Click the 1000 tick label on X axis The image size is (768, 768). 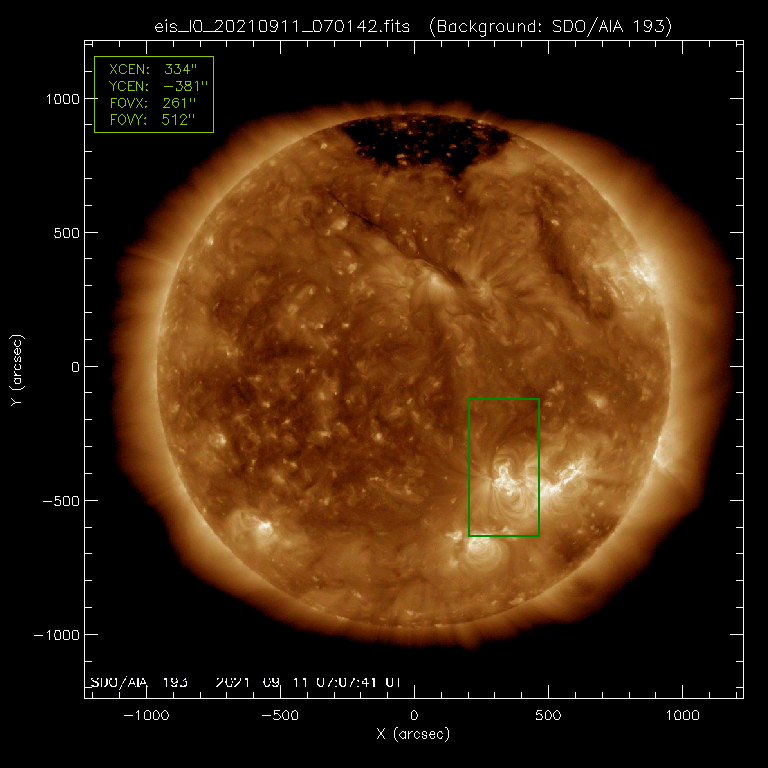point(681,716)
